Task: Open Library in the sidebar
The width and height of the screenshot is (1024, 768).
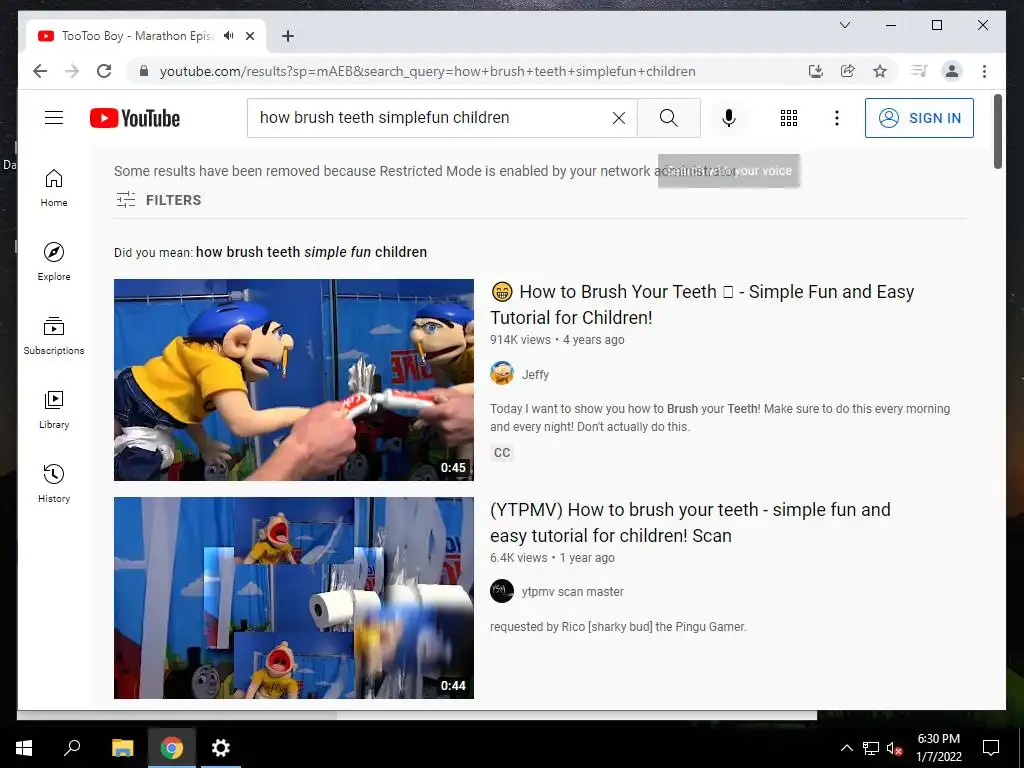Action: [x=54, y=409]
